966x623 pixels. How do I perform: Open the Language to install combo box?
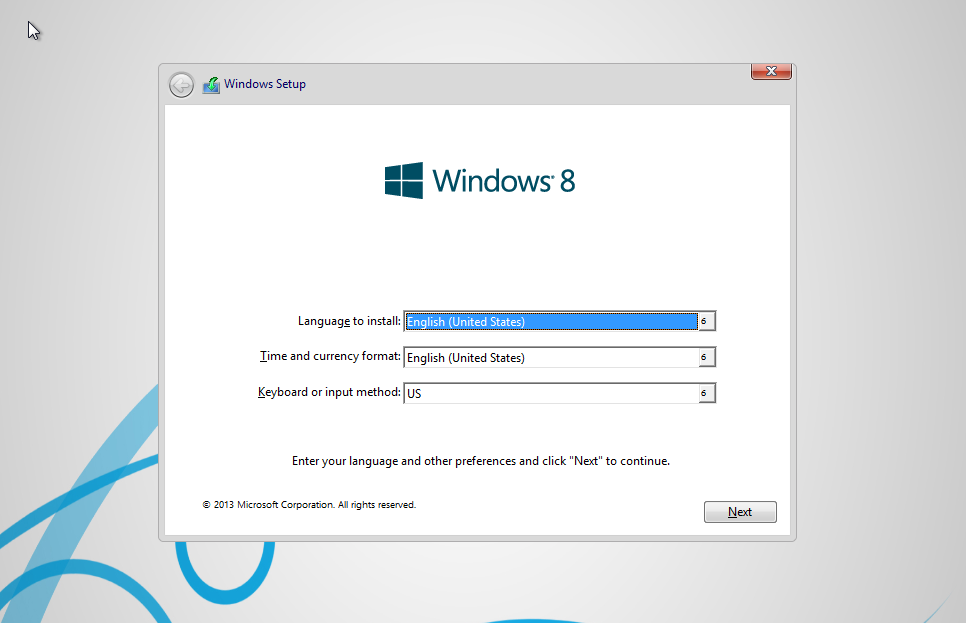coord(559,321)
